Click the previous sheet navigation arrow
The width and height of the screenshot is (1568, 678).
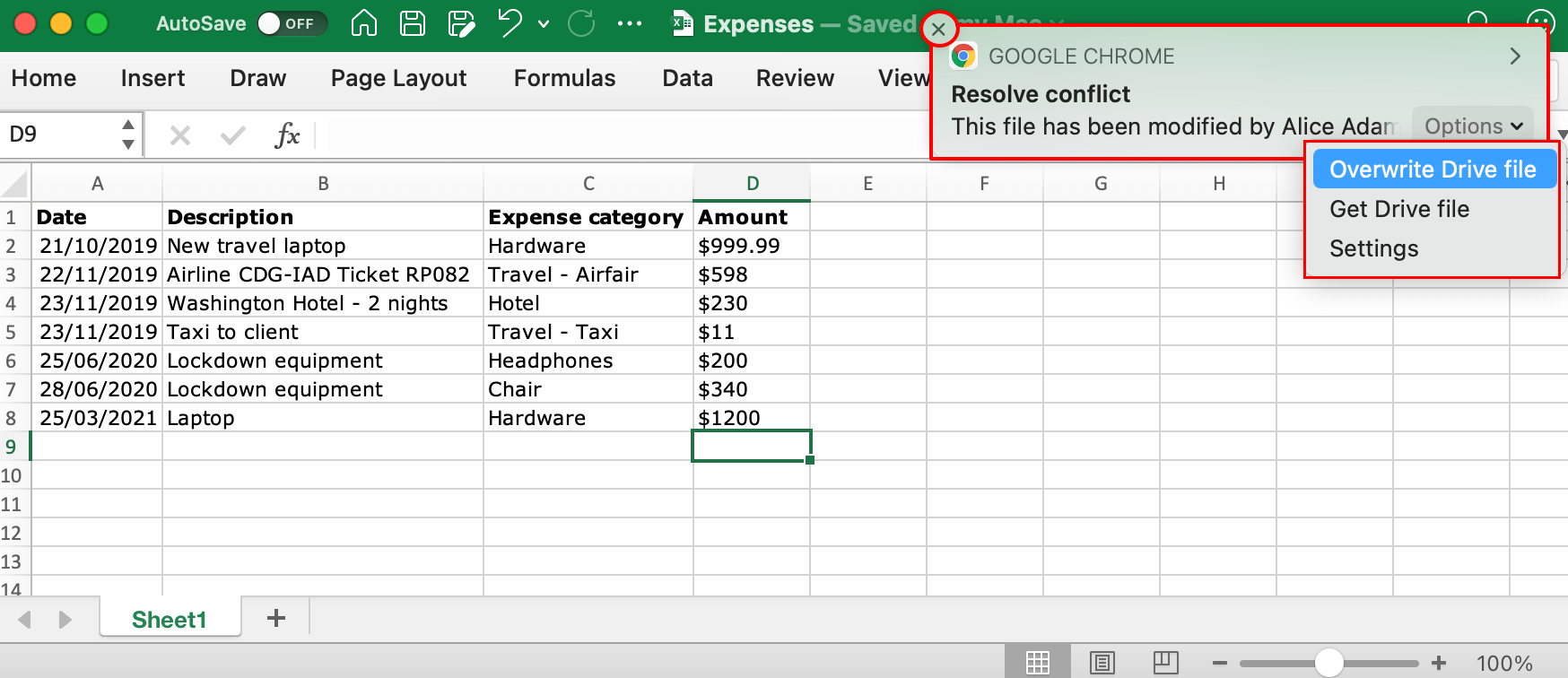(x=25, y=620)
